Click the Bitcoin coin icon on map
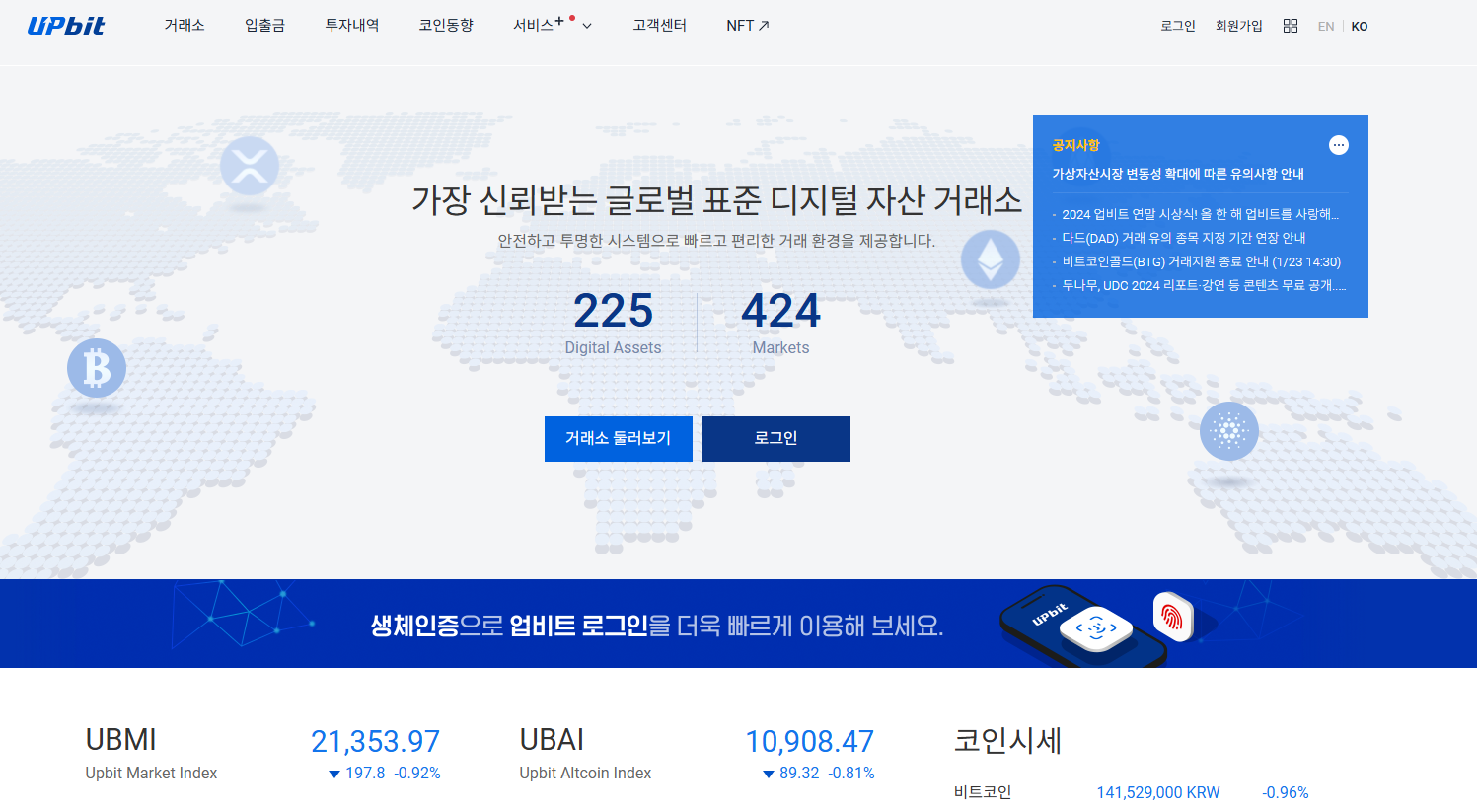1477x812 pixels. (97, 368)
